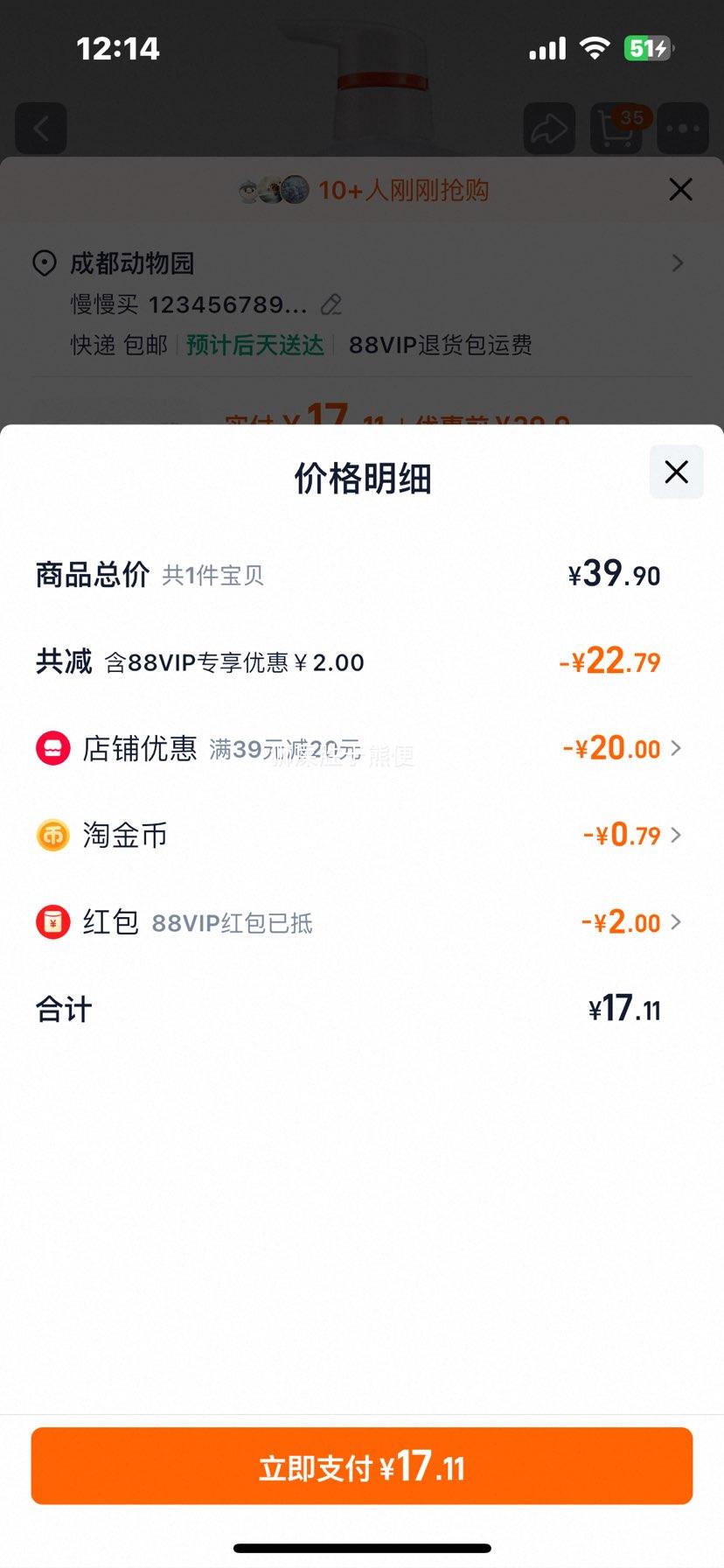The height and width of the screenshot is (1568, 724).
Task: Tap the red 店铺优惠 shop icon
Action: coord(52,748)
